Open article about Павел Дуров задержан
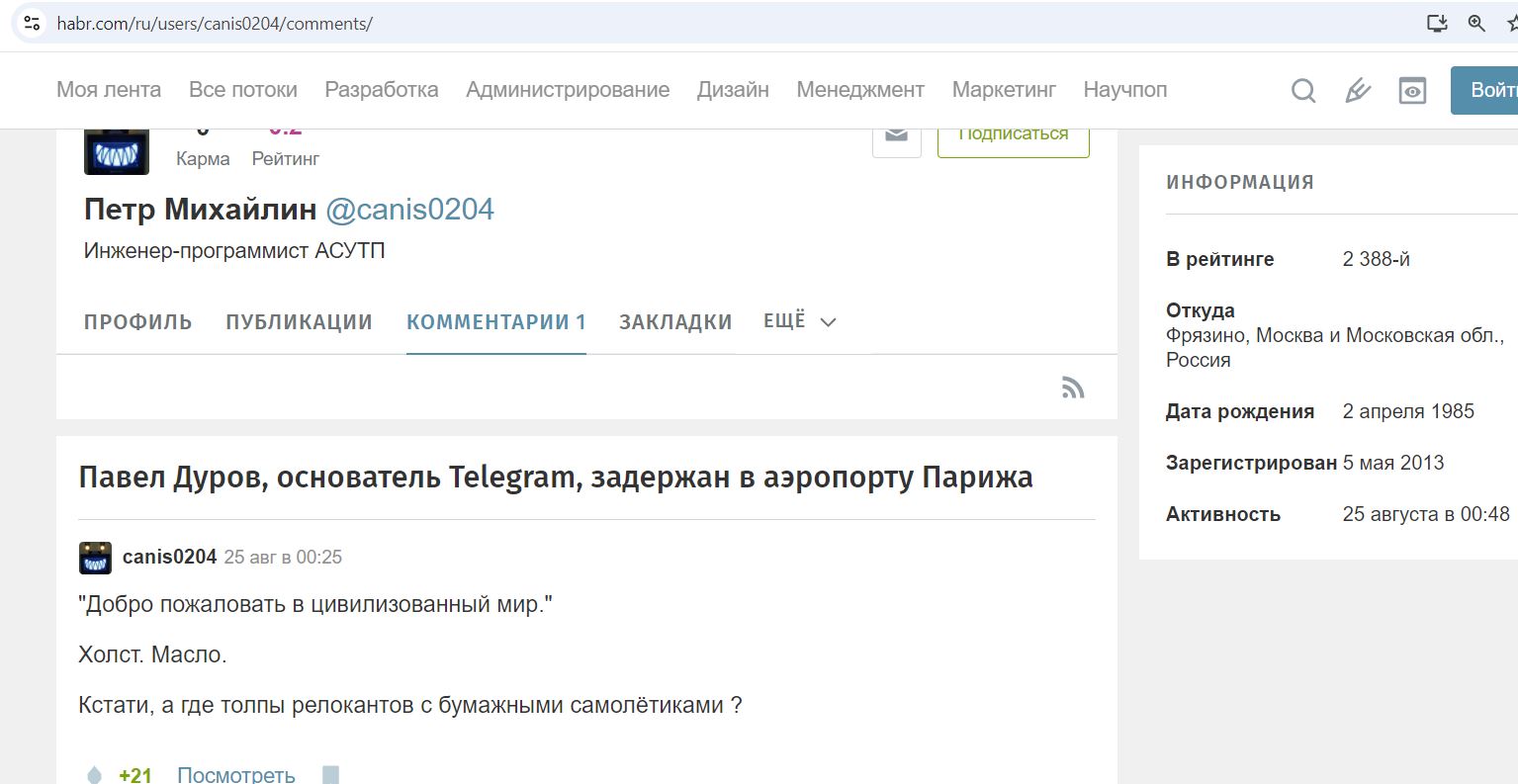 556,478
